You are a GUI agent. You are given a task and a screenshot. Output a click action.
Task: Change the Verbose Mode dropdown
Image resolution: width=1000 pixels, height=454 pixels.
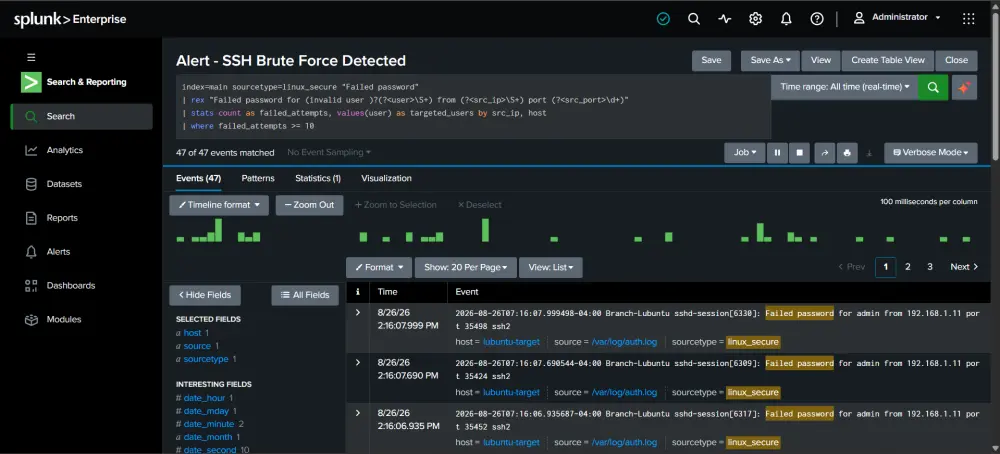(930, 153)
